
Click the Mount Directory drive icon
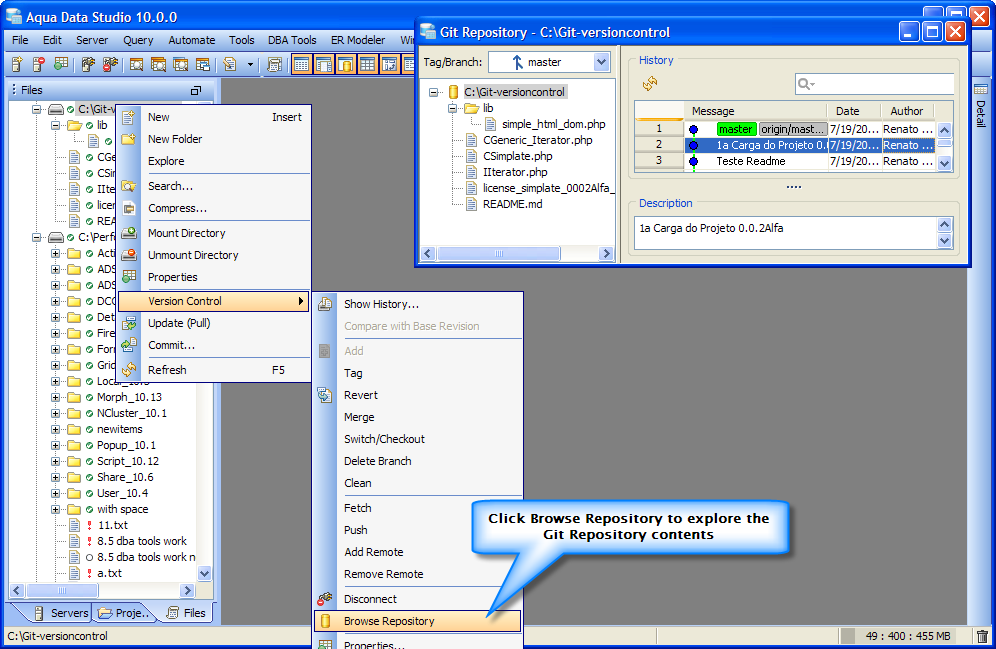click(x=129, y=233)
